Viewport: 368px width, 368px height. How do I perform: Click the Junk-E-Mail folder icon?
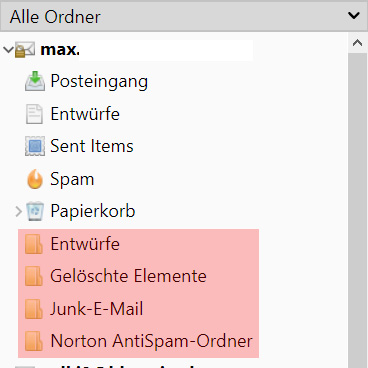34,309
